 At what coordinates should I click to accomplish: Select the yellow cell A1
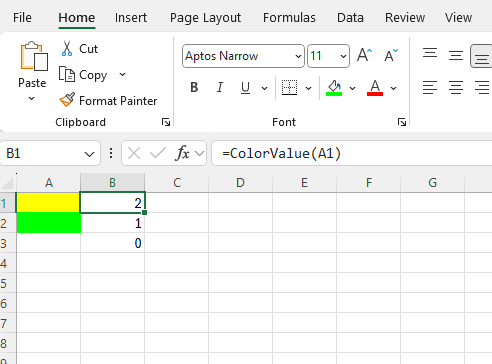pos(48,203)
